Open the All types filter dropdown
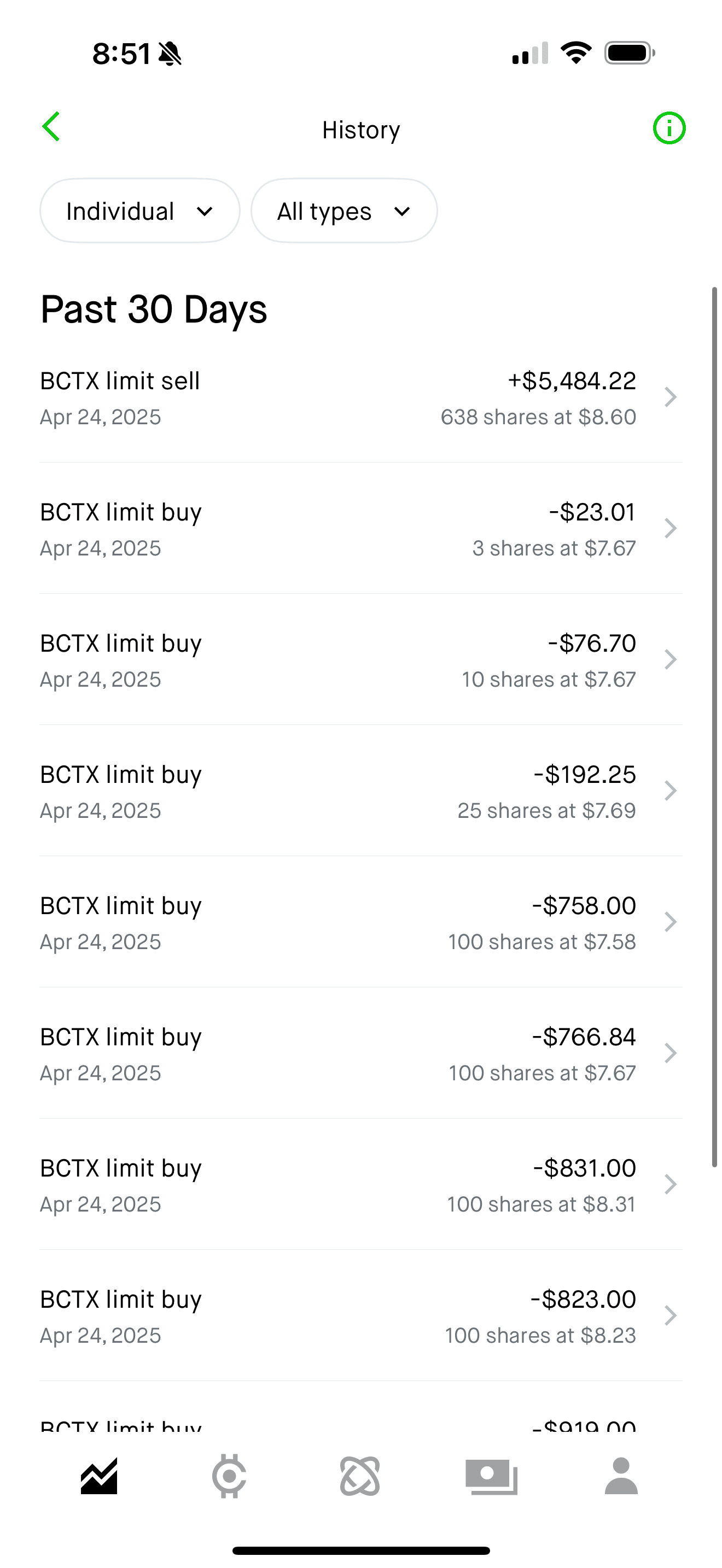722x1568 pixels. coord(344,210)
